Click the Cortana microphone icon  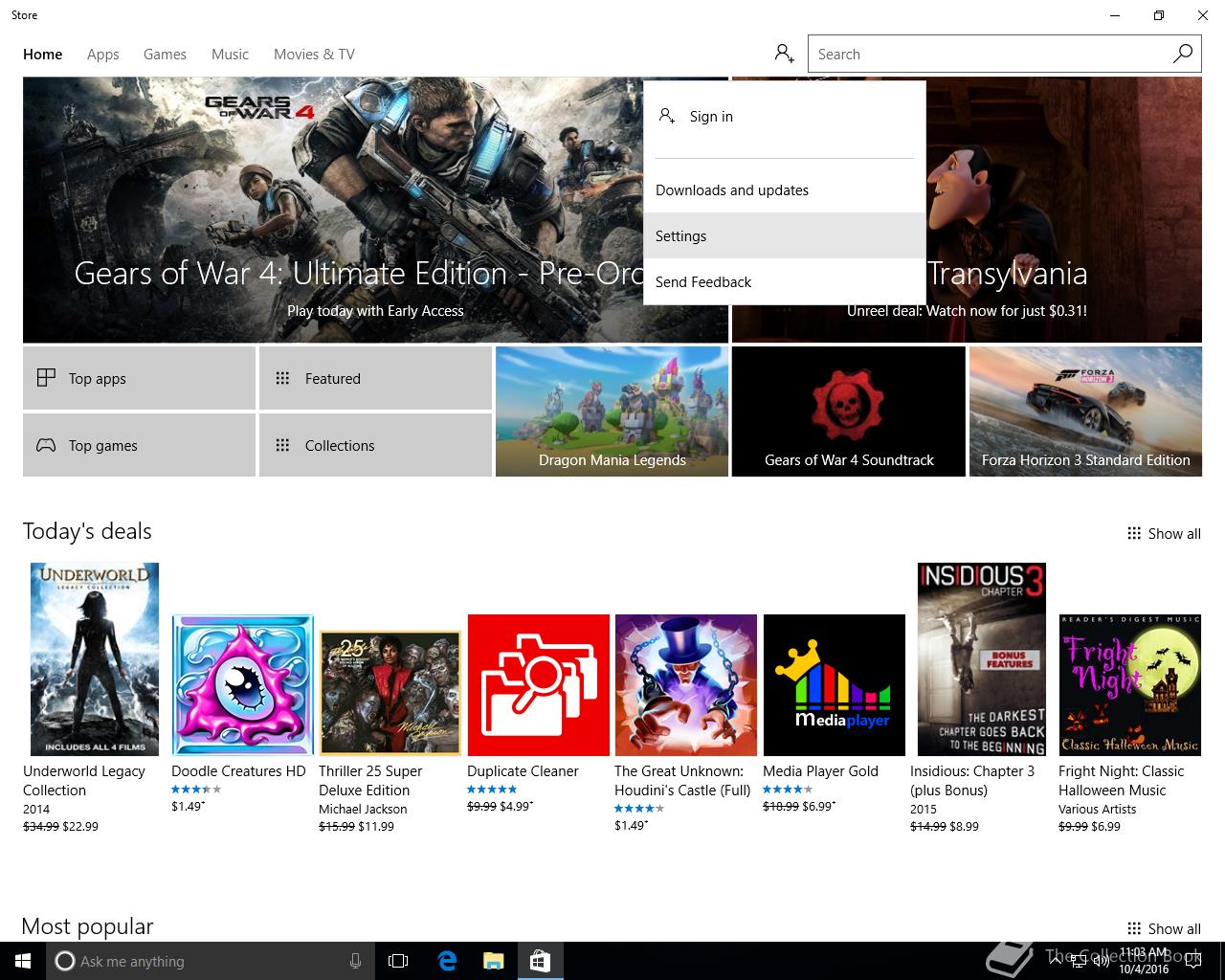click(x=355, y=961)
